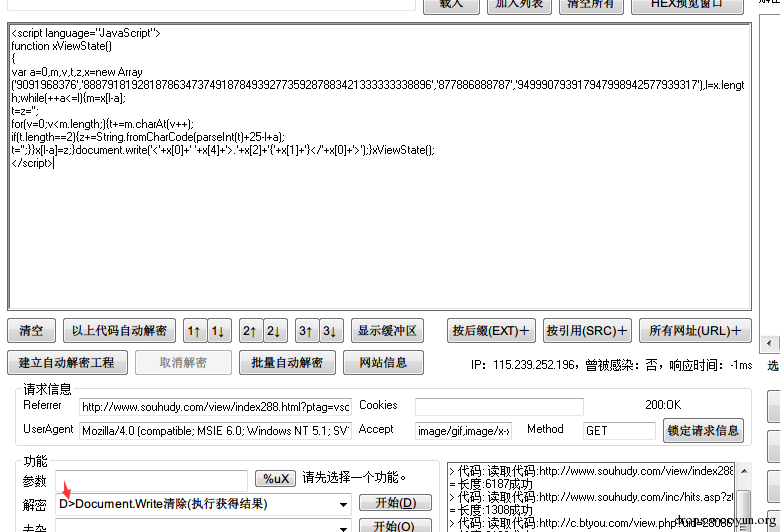Viewport: 780px width, 532px height.
Task: Click 开始(D) to start decryption
Action: [x=395, y=503]
